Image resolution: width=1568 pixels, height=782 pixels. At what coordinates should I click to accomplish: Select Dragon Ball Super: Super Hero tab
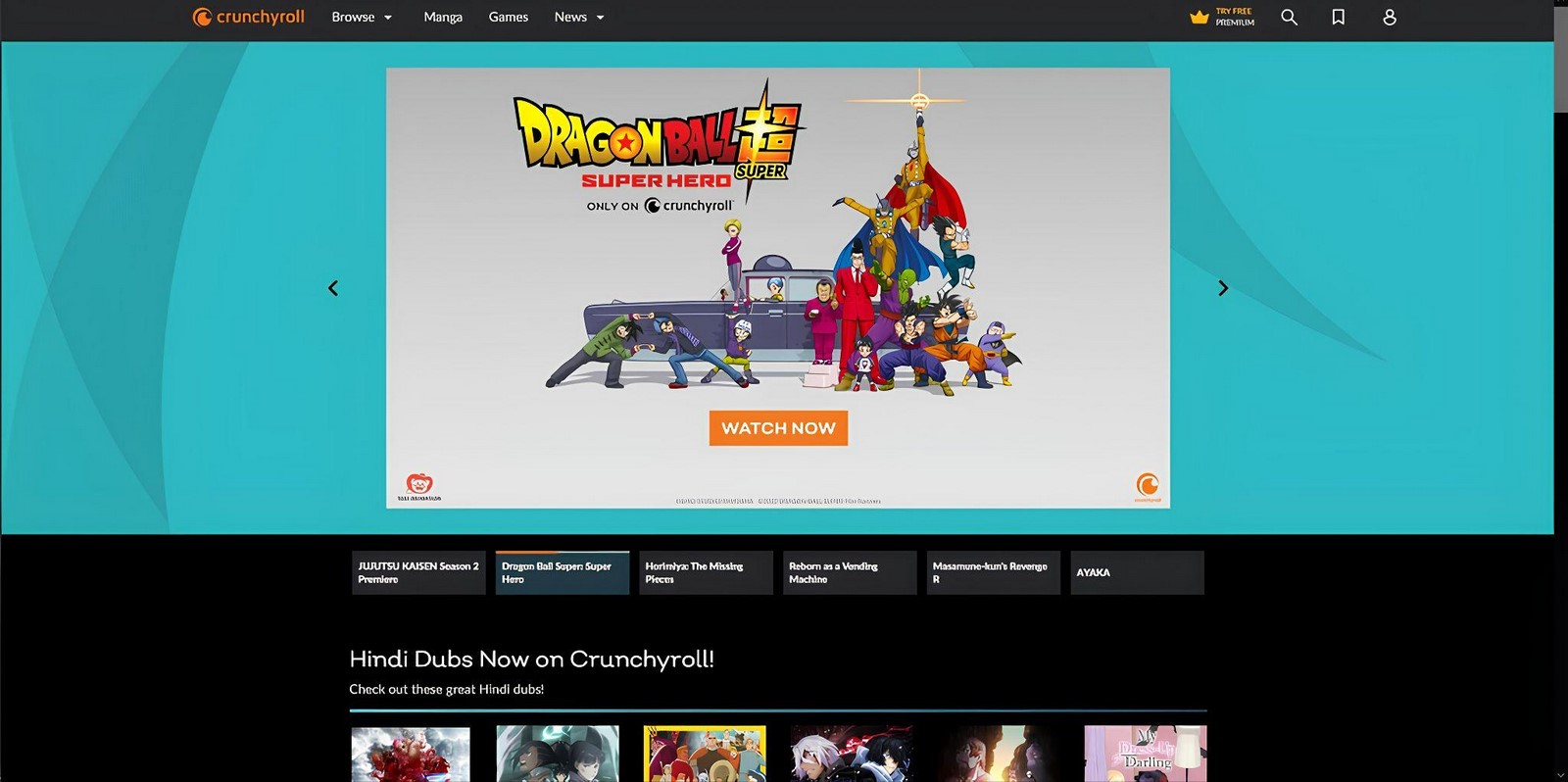point(563,572)
